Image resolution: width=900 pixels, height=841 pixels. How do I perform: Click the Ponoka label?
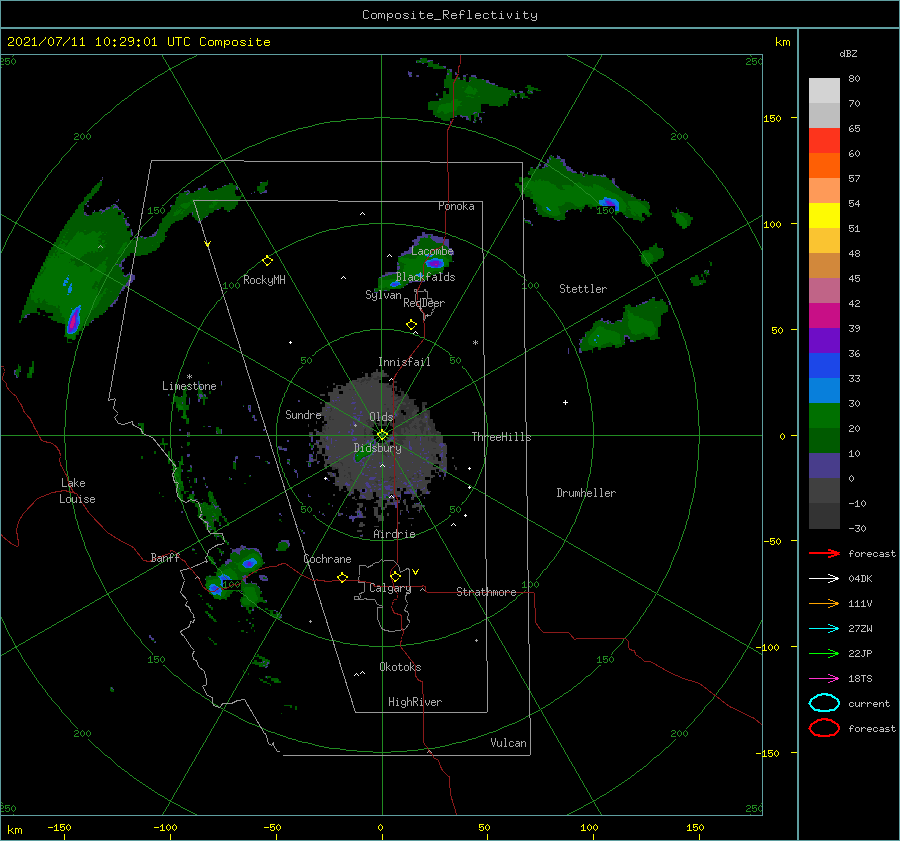pos(456,206)
